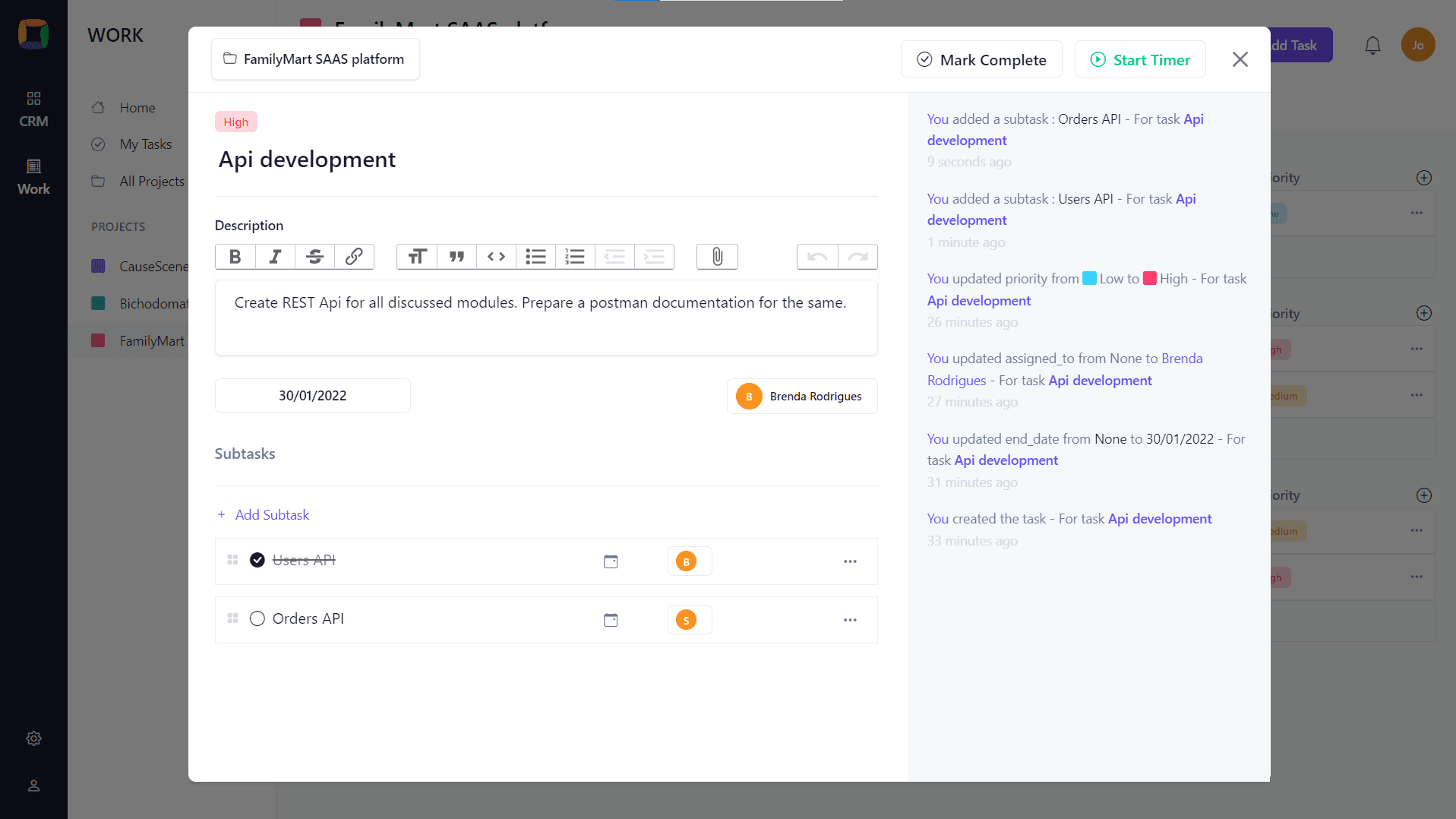Attach a file with paperclip icon

coord(717,257)
